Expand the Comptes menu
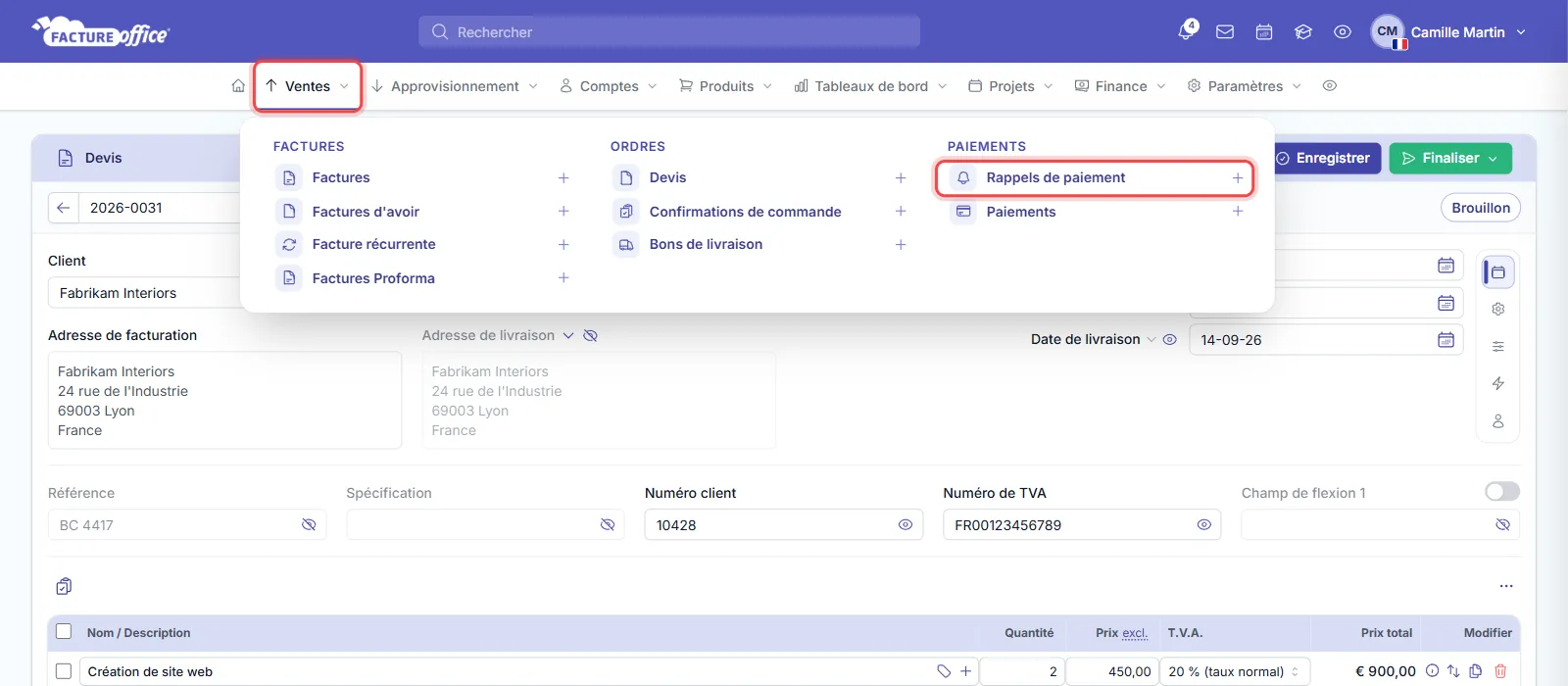This screenshot has height=686, width=1568. point(609,86)
